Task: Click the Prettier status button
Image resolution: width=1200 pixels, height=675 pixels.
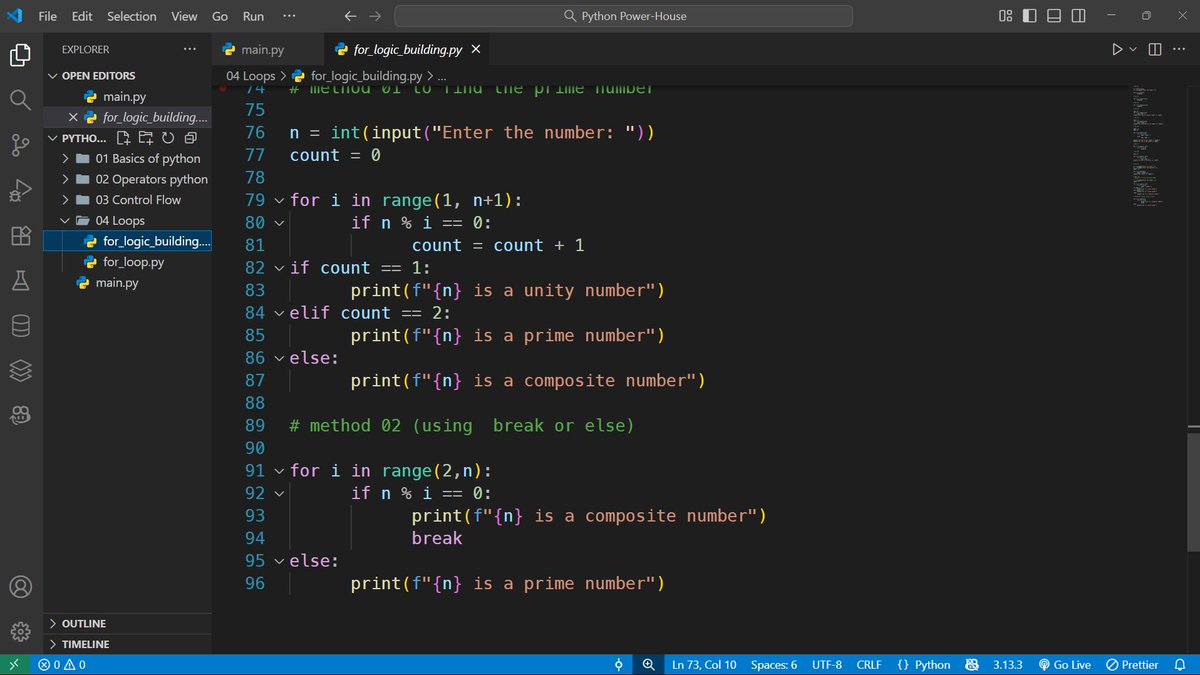Action: coord(1132,664)
